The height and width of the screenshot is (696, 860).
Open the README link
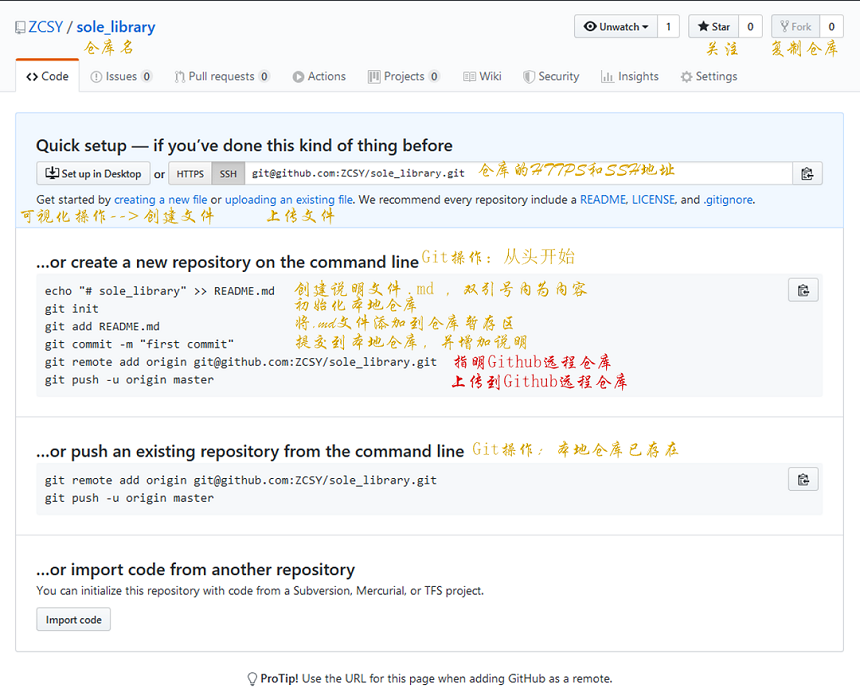[x=603, y=200]
